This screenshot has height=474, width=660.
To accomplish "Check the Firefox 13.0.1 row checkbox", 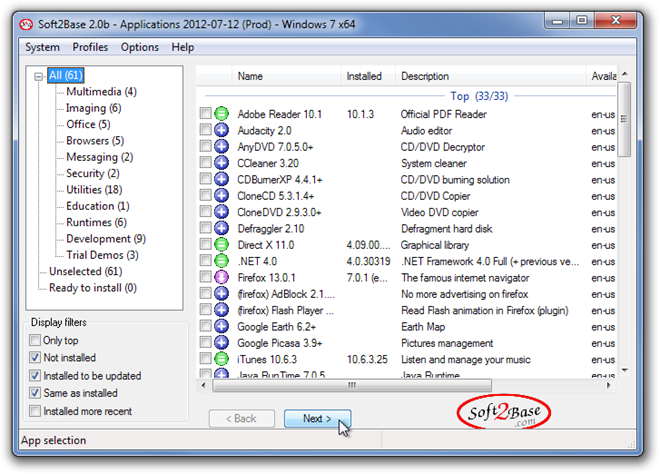I will [205, 277].
